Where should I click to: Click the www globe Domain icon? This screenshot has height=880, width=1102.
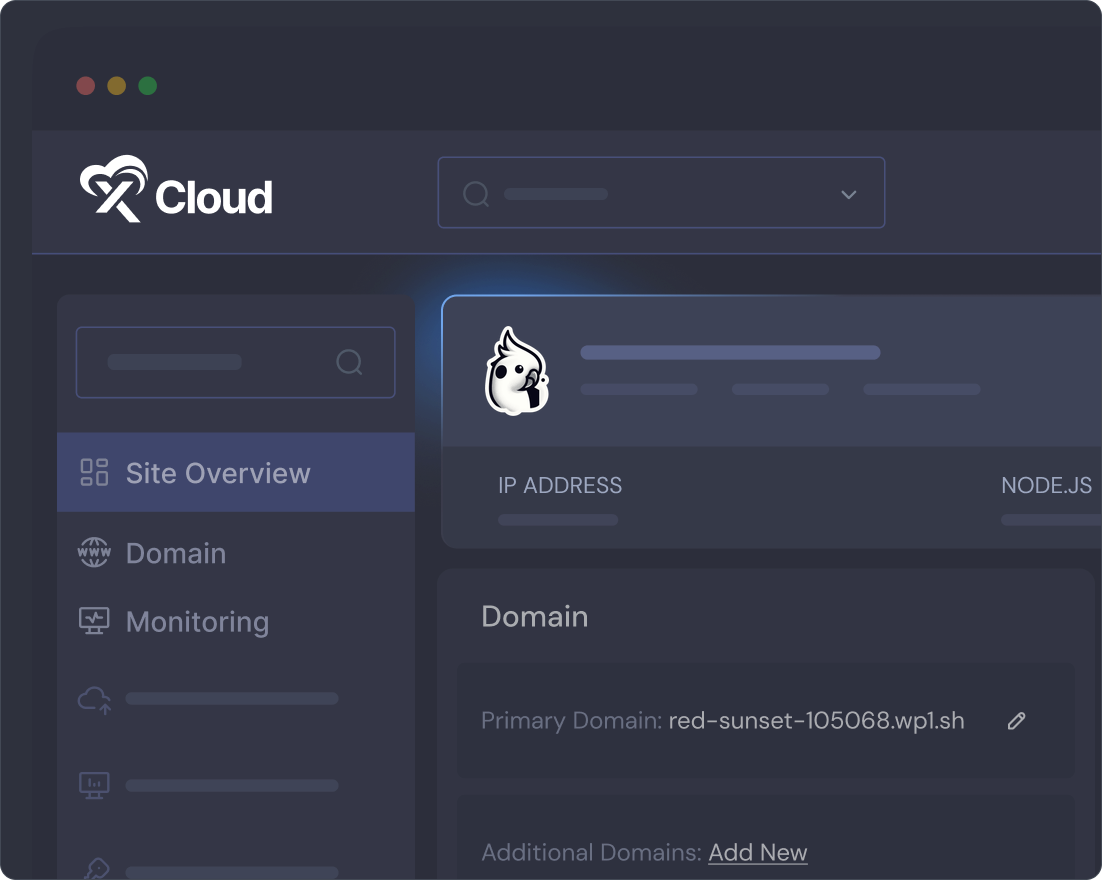pyautogui.click(x=94, y=552)
